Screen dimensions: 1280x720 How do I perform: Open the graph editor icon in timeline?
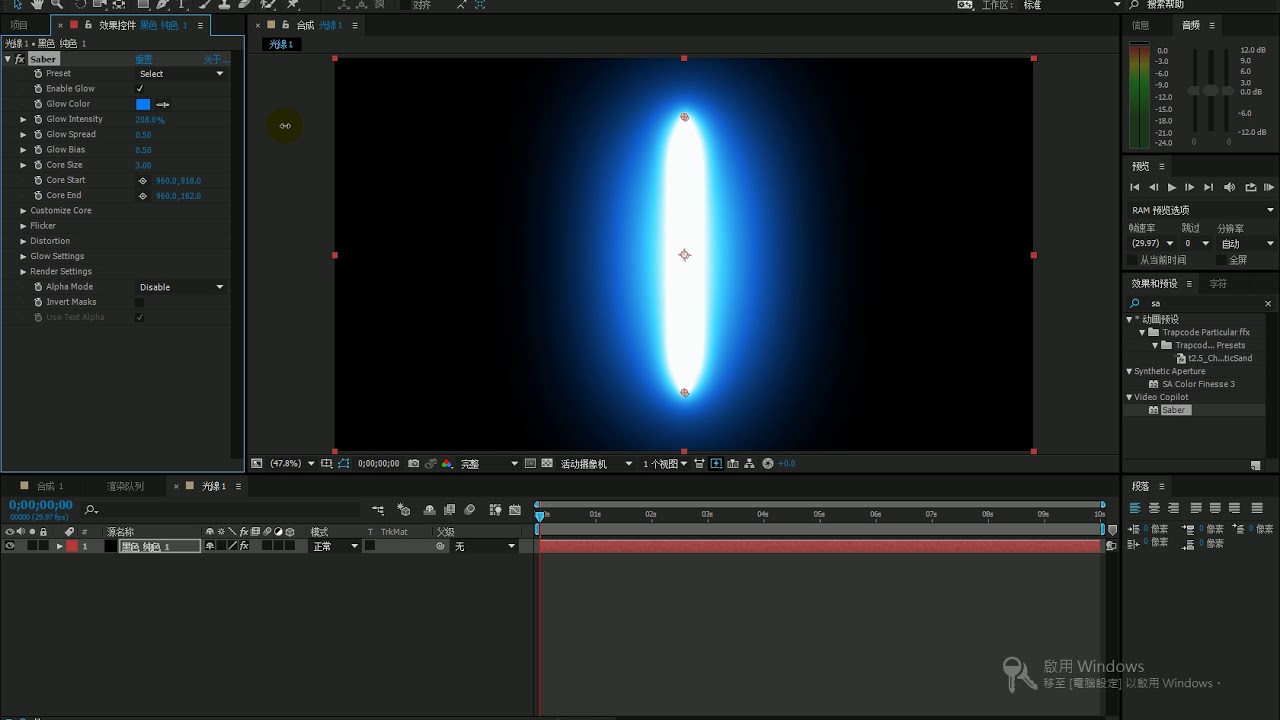coord(515,510)
